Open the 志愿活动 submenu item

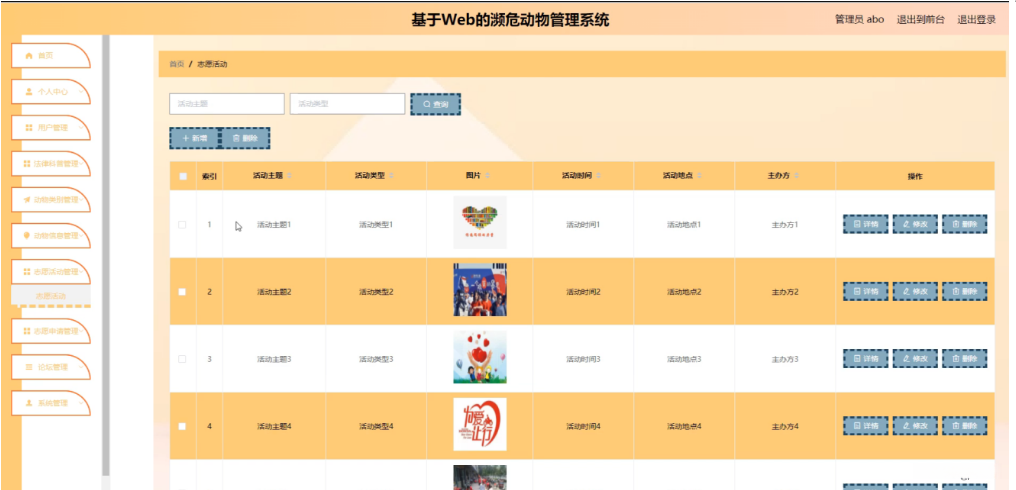click(51, 296)
